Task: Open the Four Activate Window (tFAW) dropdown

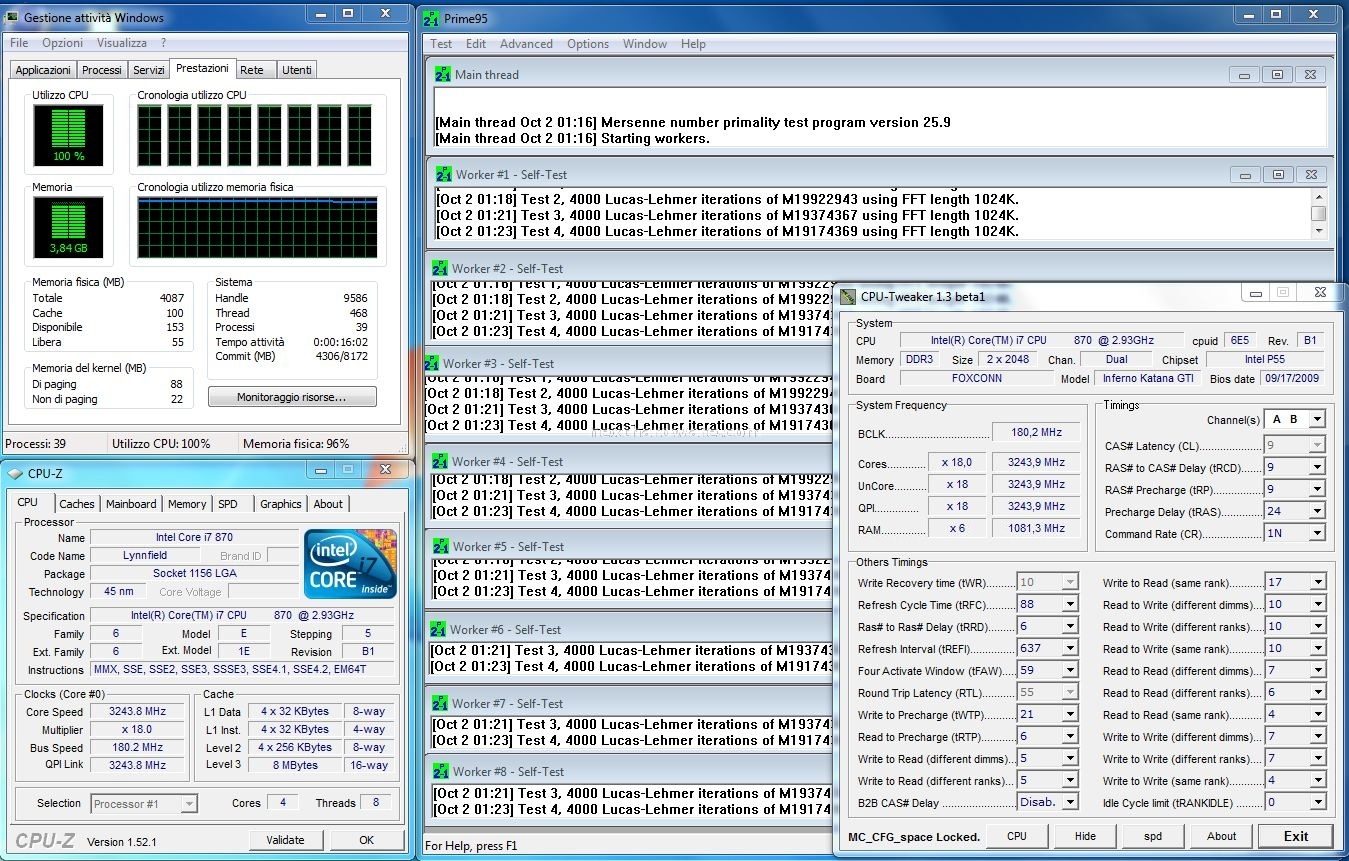Action: (x=1070, y=670)
